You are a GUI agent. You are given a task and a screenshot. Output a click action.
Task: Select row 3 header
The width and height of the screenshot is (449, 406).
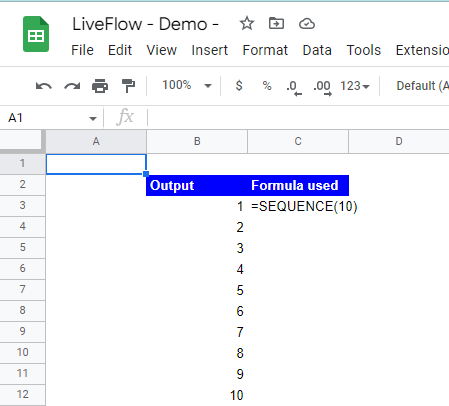(22, 205)
